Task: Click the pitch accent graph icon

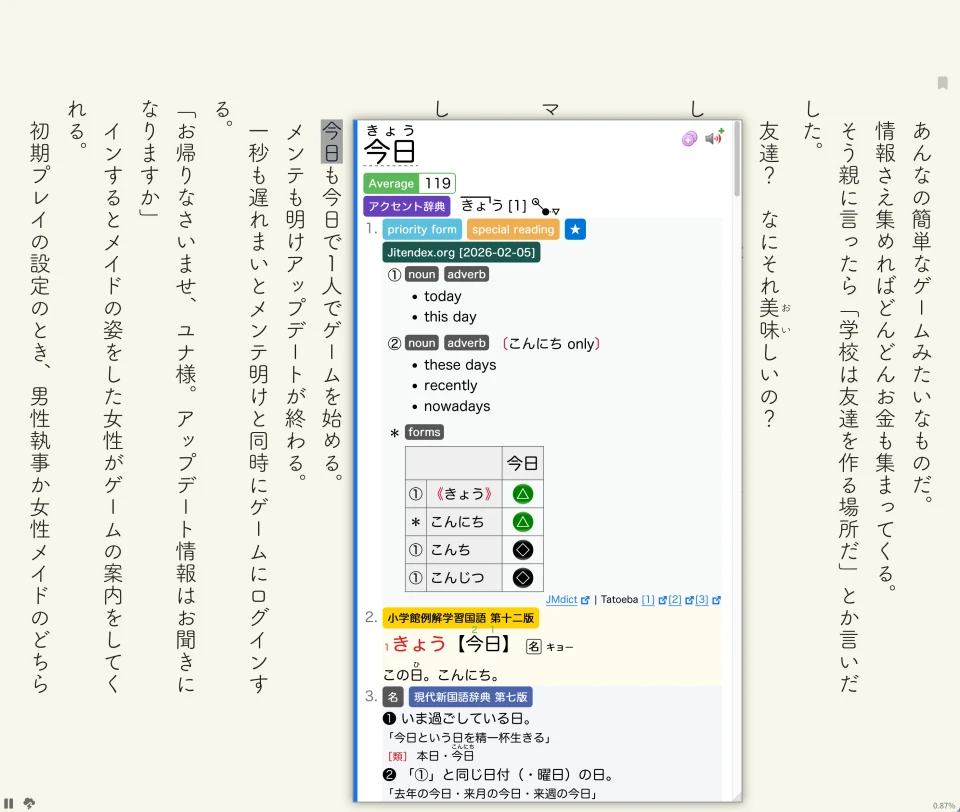Action: 545,206
